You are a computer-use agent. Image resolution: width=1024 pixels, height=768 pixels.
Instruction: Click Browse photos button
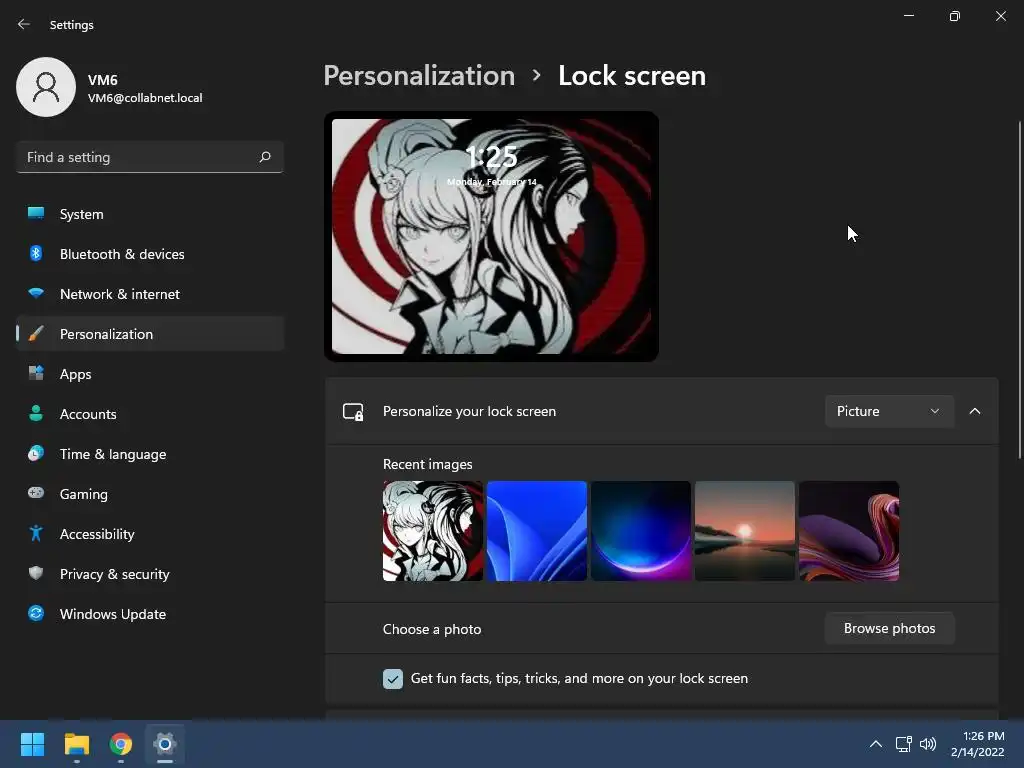point(889,628)
